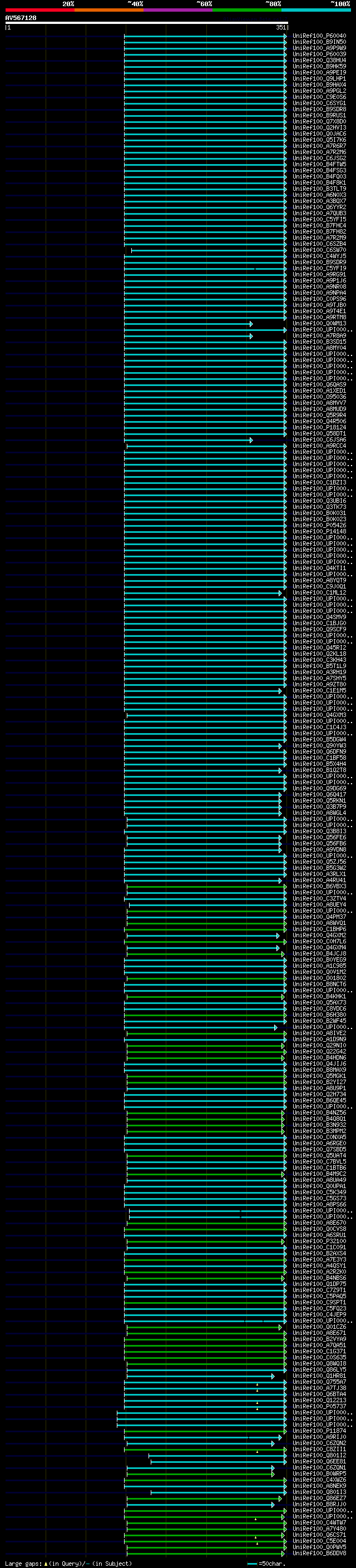This screenshot has height=1568, width=356.
Task: Click hit label UniRef100_A7Y480
Action: coord(319,1529)
